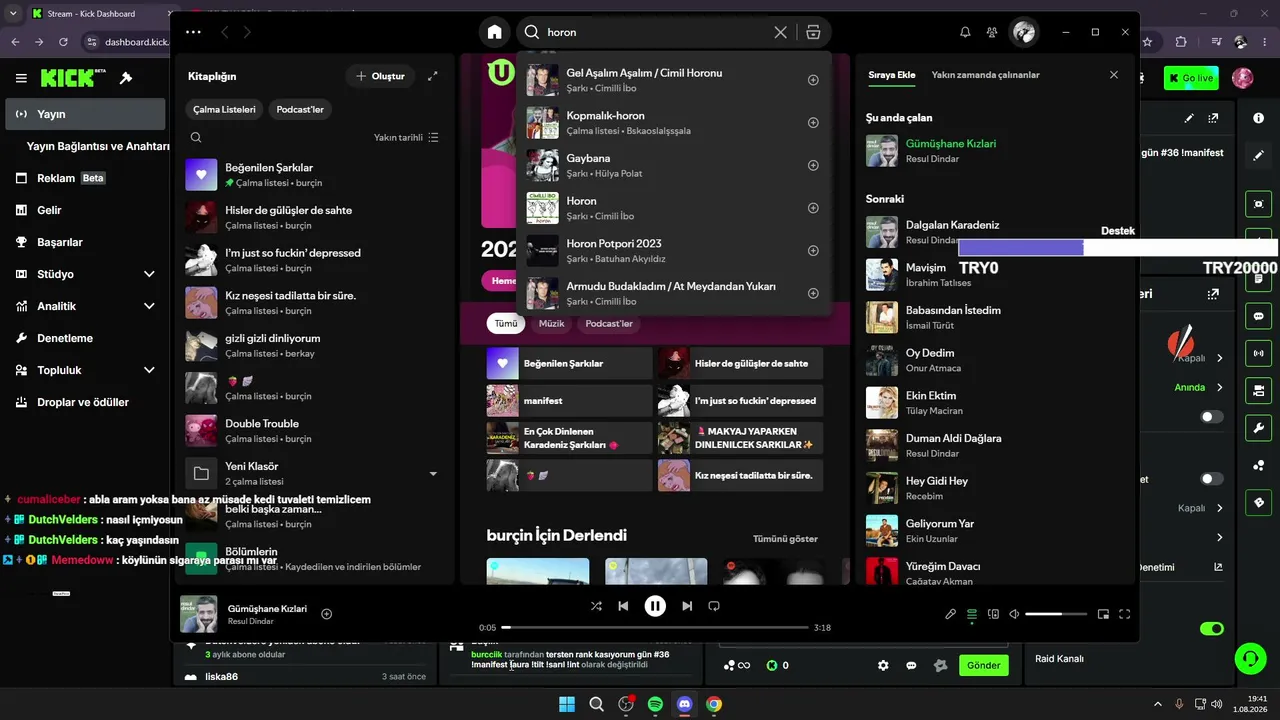Viewport: 1280px width, 720px height.
Task: Click the Kick chat bubble rail icon
Action: 1258,316
